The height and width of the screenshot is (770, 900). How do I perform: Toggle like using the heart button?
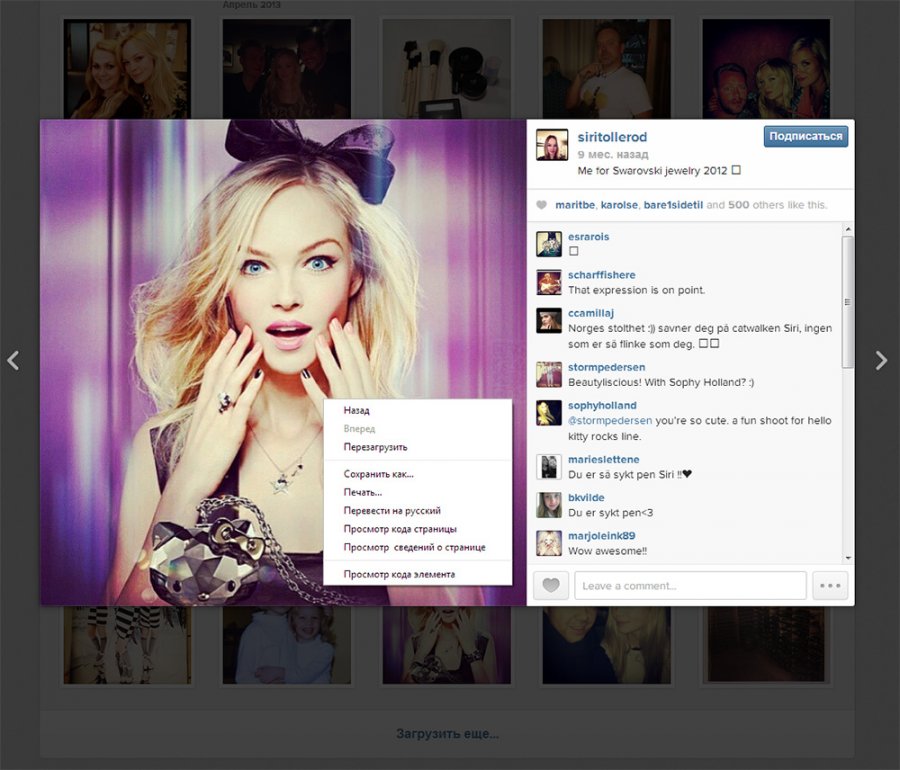coord(550,585)
